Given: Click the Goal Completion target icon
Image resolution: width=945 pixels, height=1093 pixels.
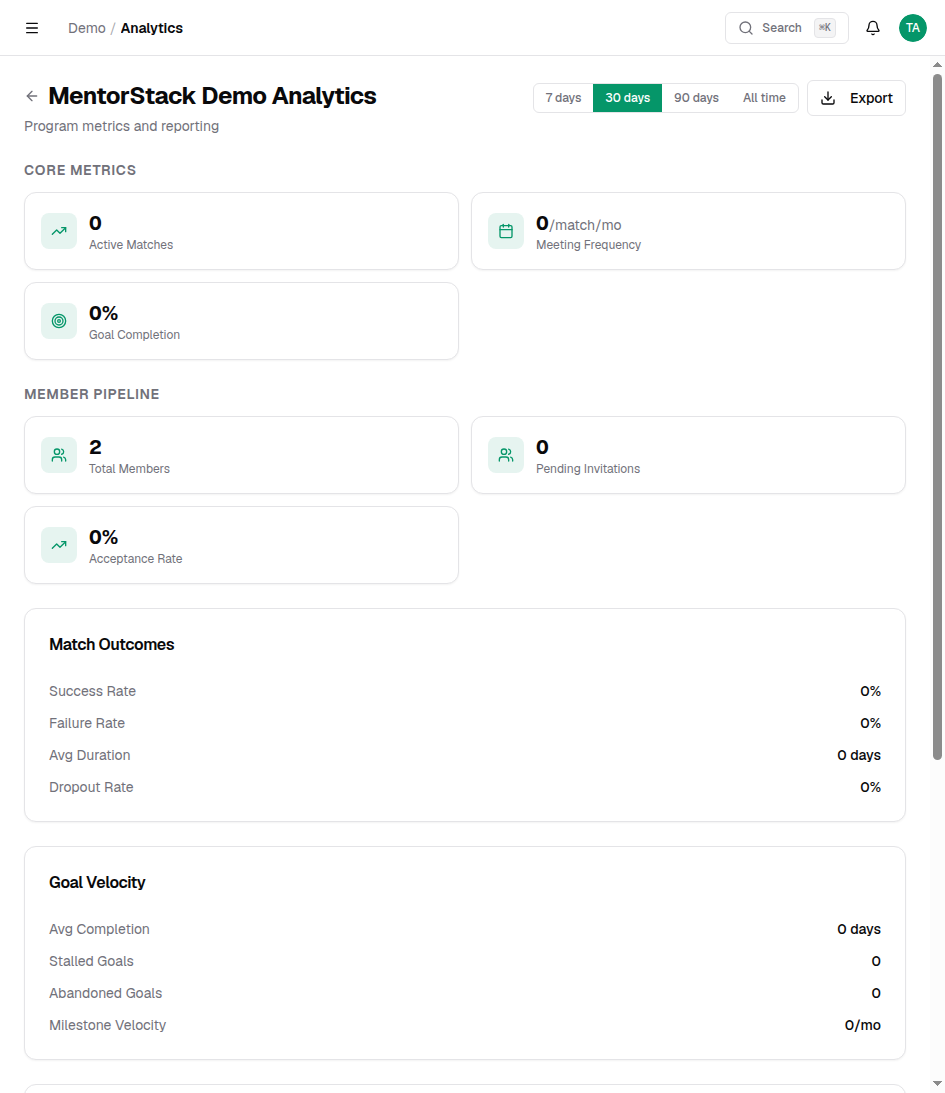Looking at the screenshot, I should 59,321.
